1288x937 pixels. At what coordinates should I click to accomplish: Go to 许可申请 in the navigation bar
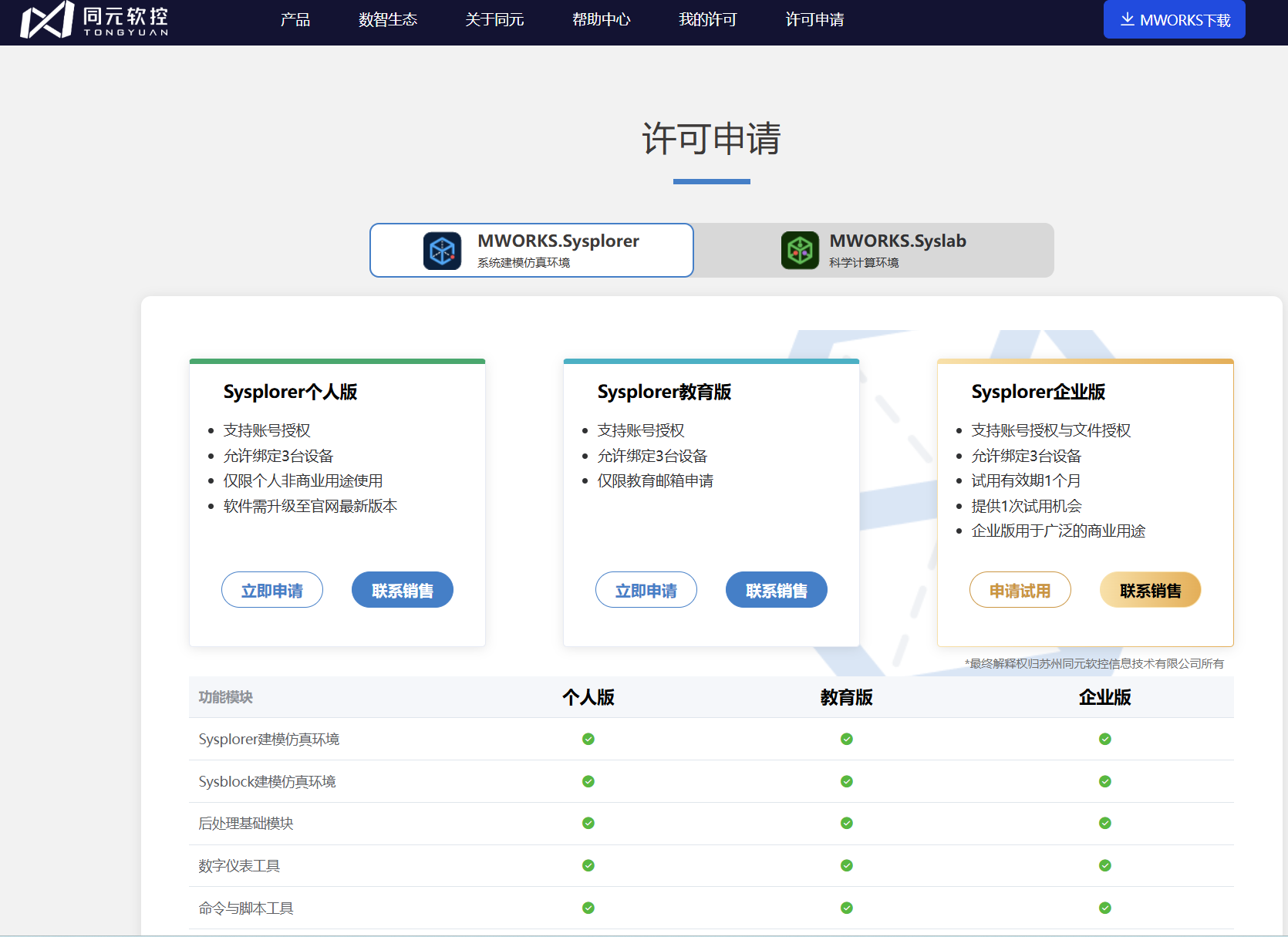(x=814, y=20)
